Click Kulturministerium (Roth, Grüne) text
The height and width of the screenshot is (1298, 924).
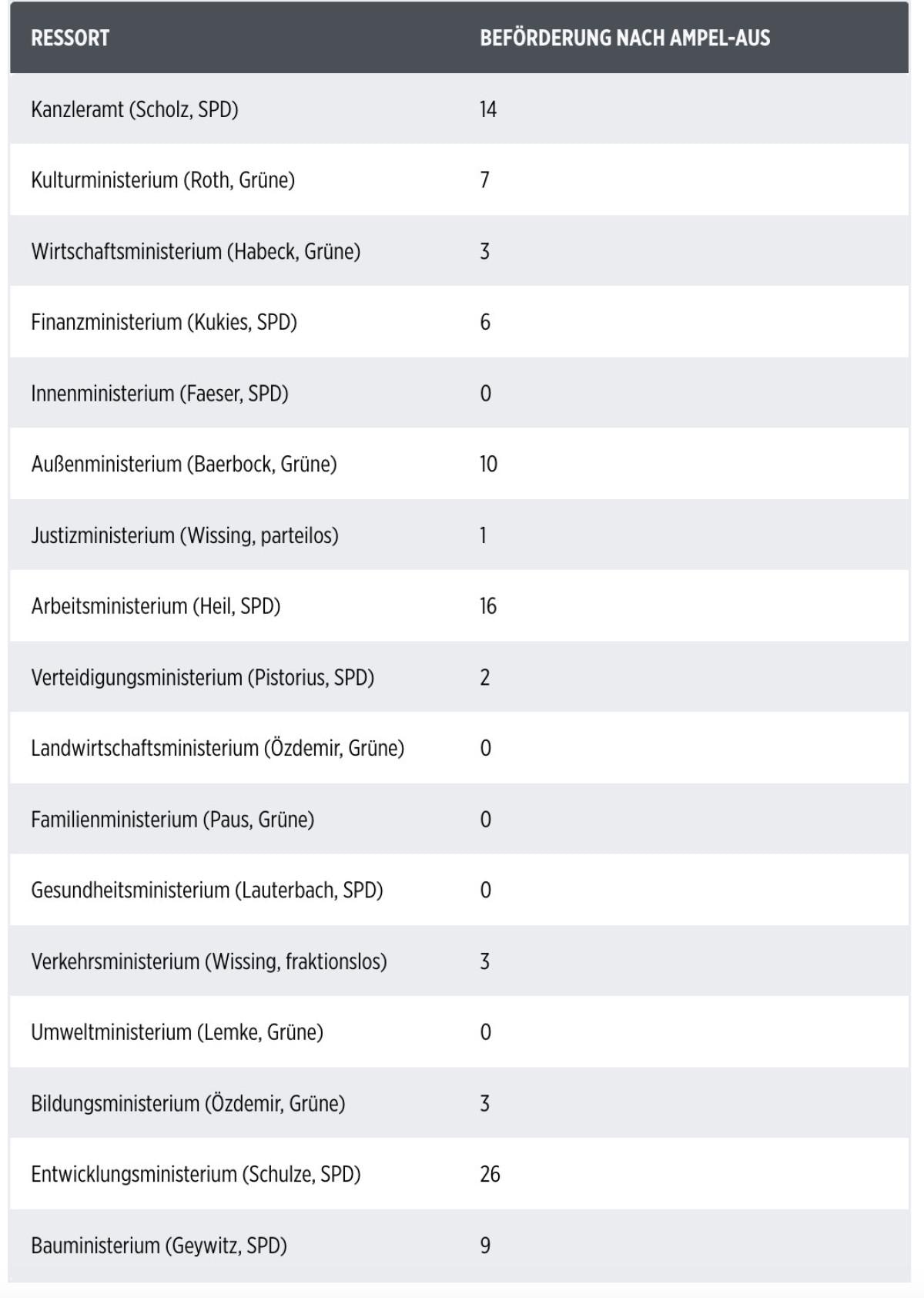[x=162, y=180]
